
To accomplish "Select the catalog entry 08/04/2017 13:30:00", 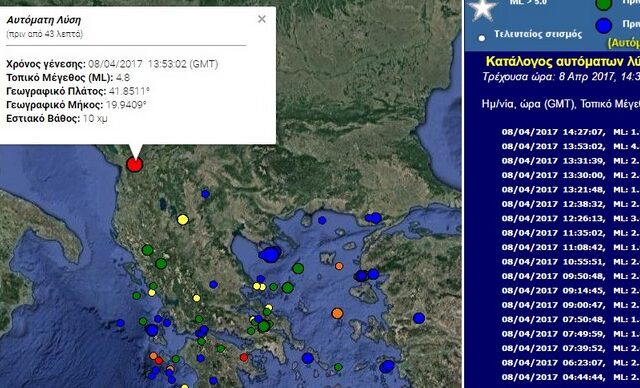I will tap(571, 175).
